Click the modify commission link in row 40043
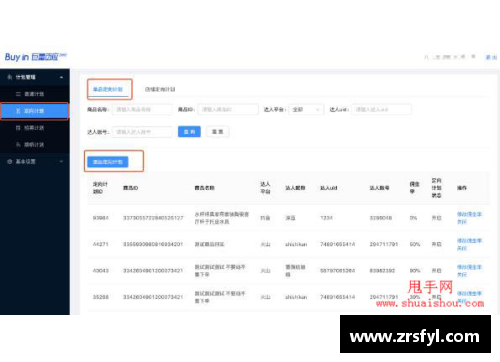Viewport: 500px width, 362px height. 469,267
